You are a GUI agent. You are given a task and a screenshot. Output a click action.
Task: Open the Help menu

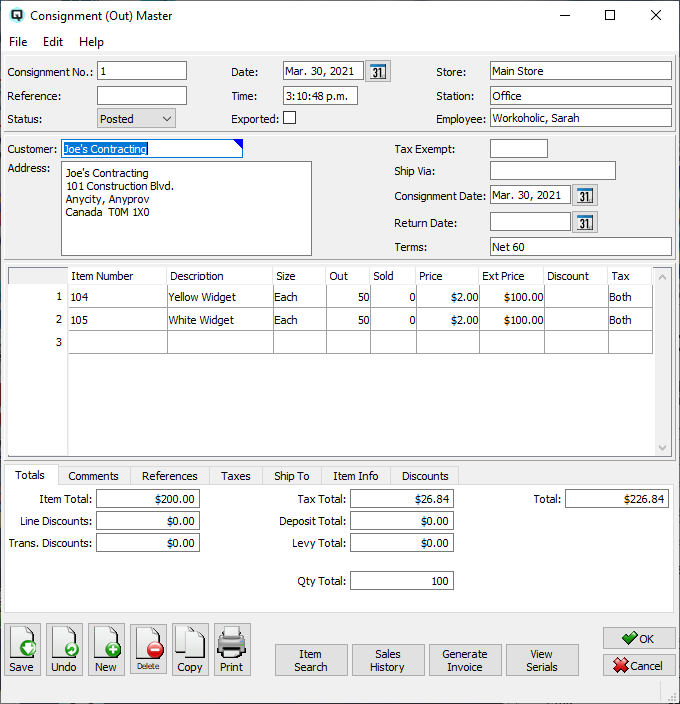91,42
